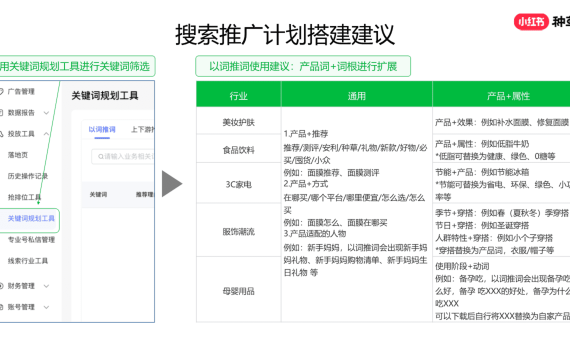Expand the 数据报告 chevron
Screen dimensions: 570x360
[x=47, y=113]
